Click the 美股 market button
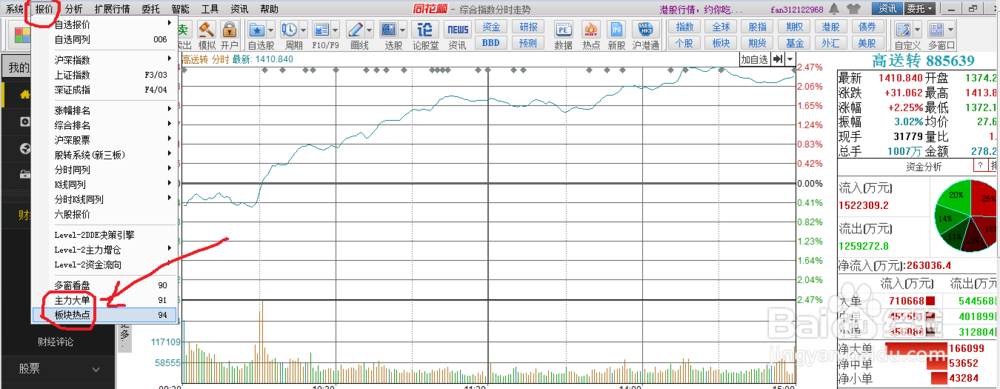1000x389 pixels. pyautogui.click(x=867, y=43)
